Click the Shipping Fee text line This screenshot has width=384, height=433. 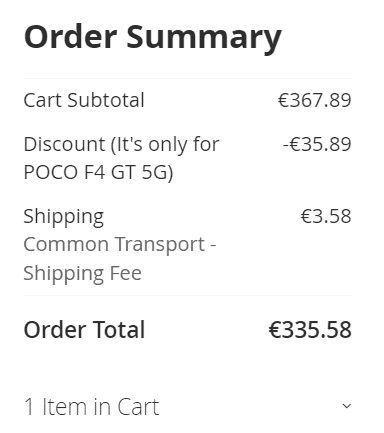(83, 273)
